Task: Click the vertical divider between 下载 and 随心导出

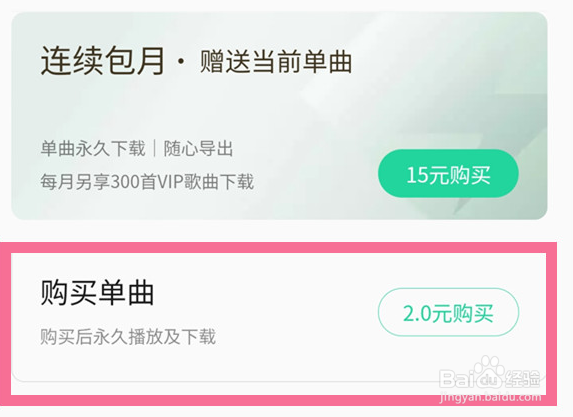Action: [154, 148]
